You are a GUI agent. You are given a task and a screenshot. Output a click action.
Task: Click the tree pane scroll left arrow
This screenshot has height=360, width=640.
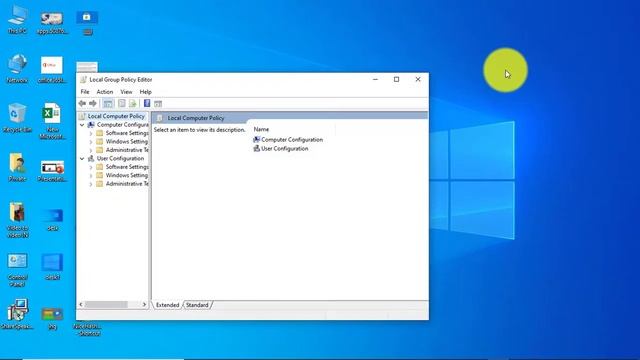tap(81, 304)
